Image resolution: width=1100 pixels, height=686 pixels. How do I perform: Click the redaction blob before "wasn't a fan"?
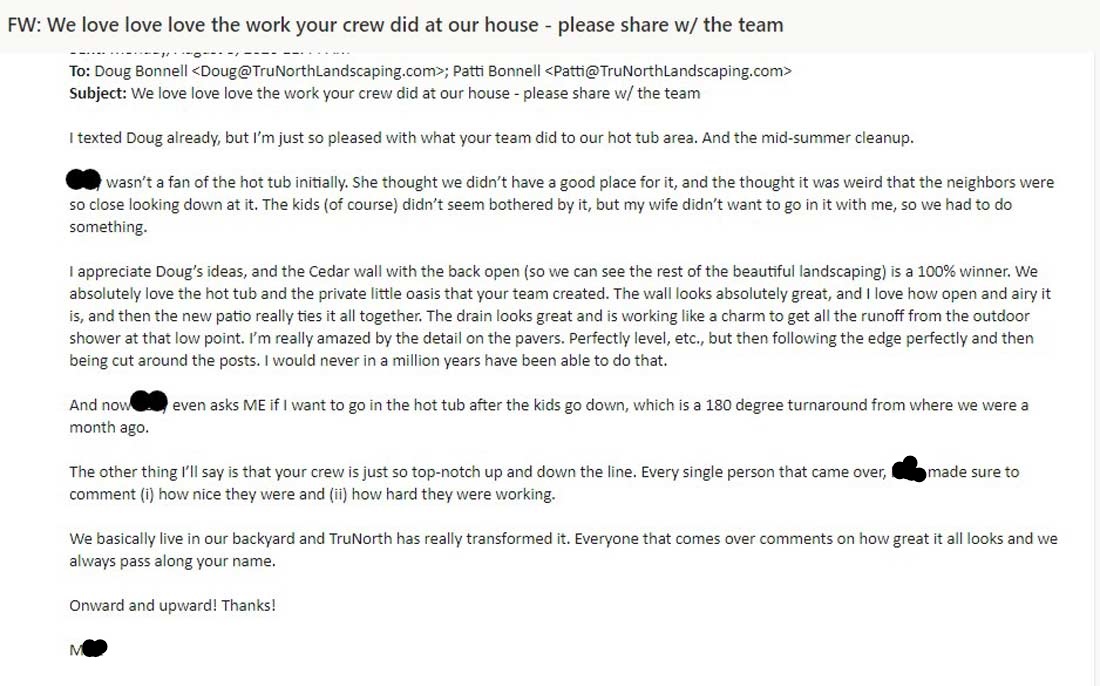pyautogui.click(x=83, y=180)
